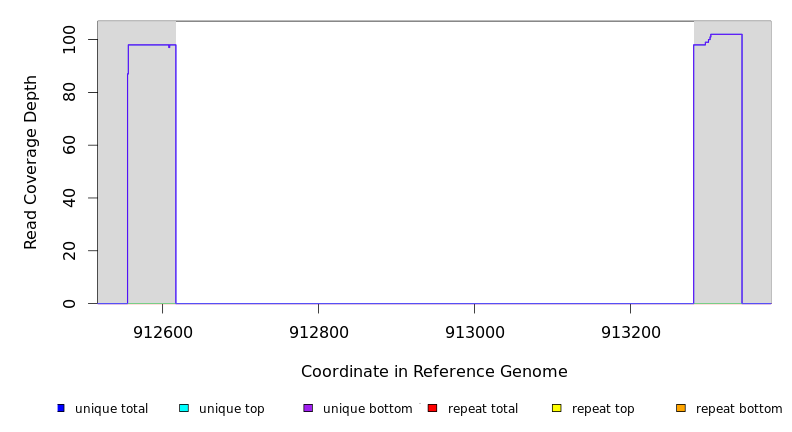Click the red repeat total legend swatch
This screenshot has height=432, width=792.
(x=432, y=408)
